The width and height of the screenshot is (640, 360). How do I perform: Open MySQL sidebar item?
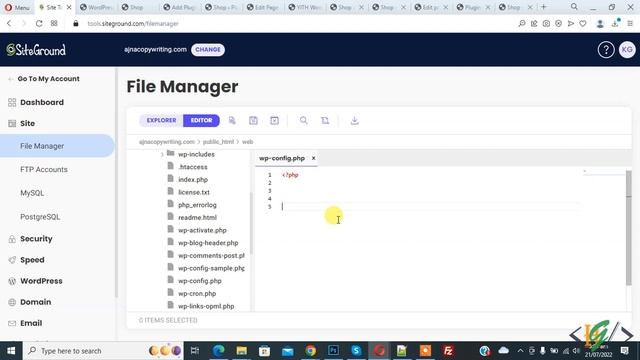[32, 193]
